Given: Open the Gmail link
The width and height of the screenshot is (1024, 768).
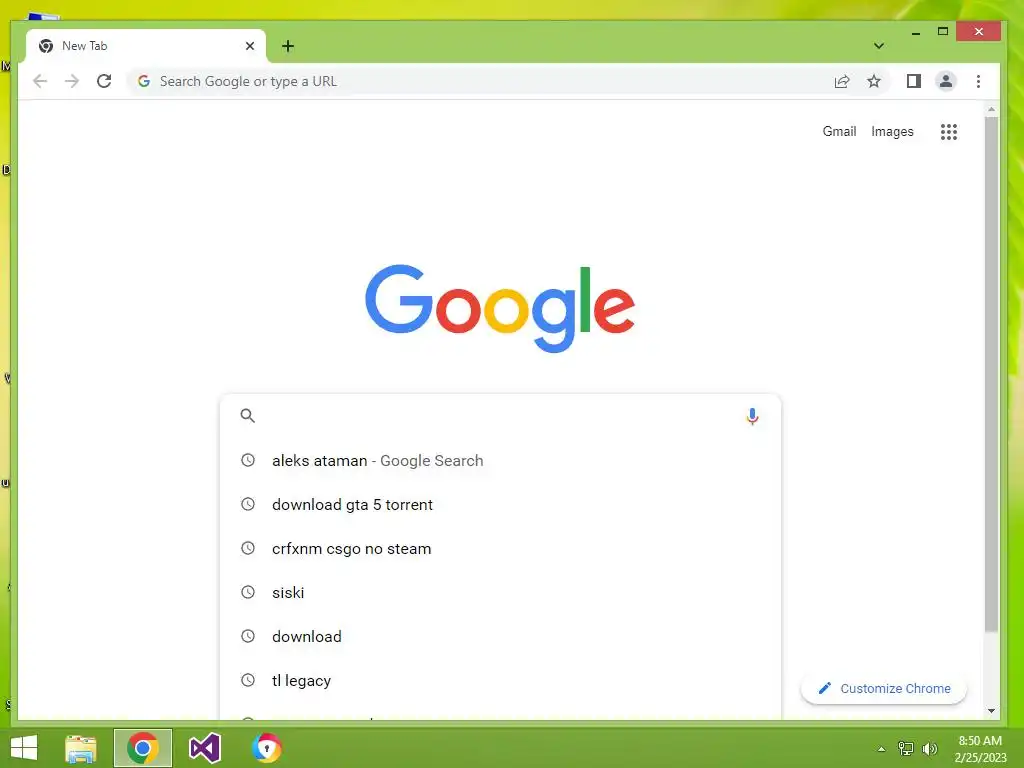Looking at the screenshot, I should pos(839,131).
